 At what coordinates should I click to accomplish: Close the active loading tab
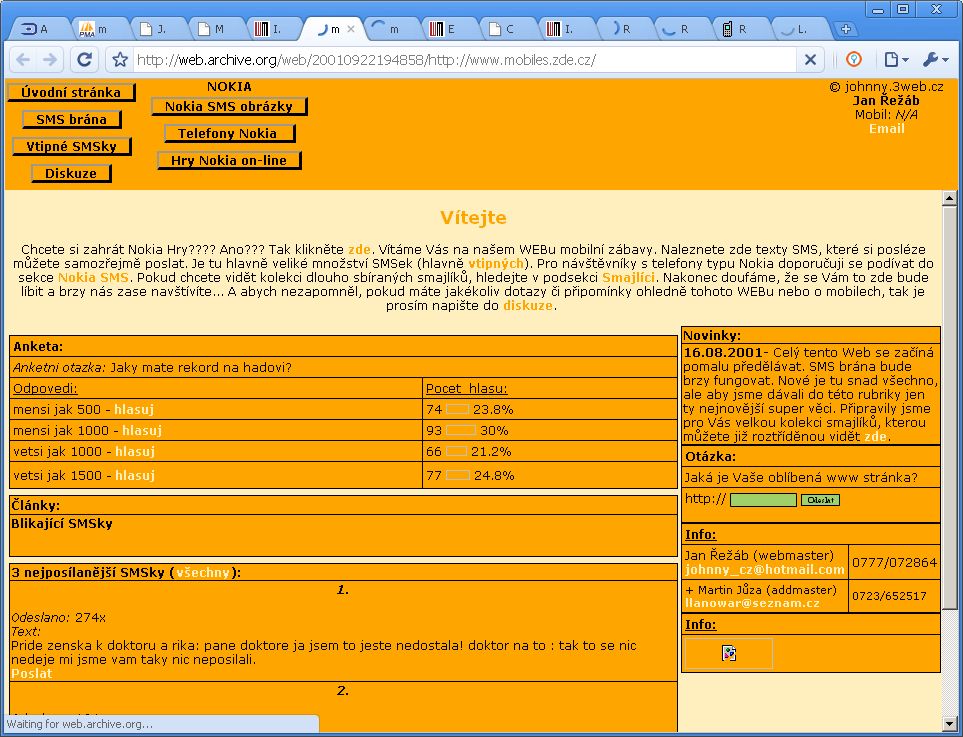[351, 29]
